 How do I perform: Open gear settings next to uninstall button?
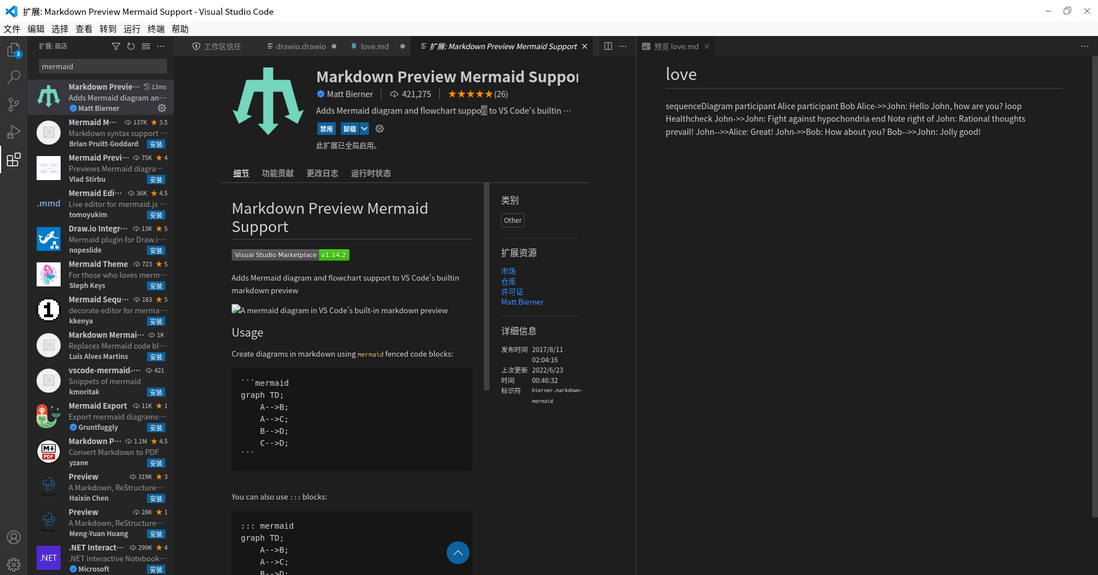(x=380, y=129)
